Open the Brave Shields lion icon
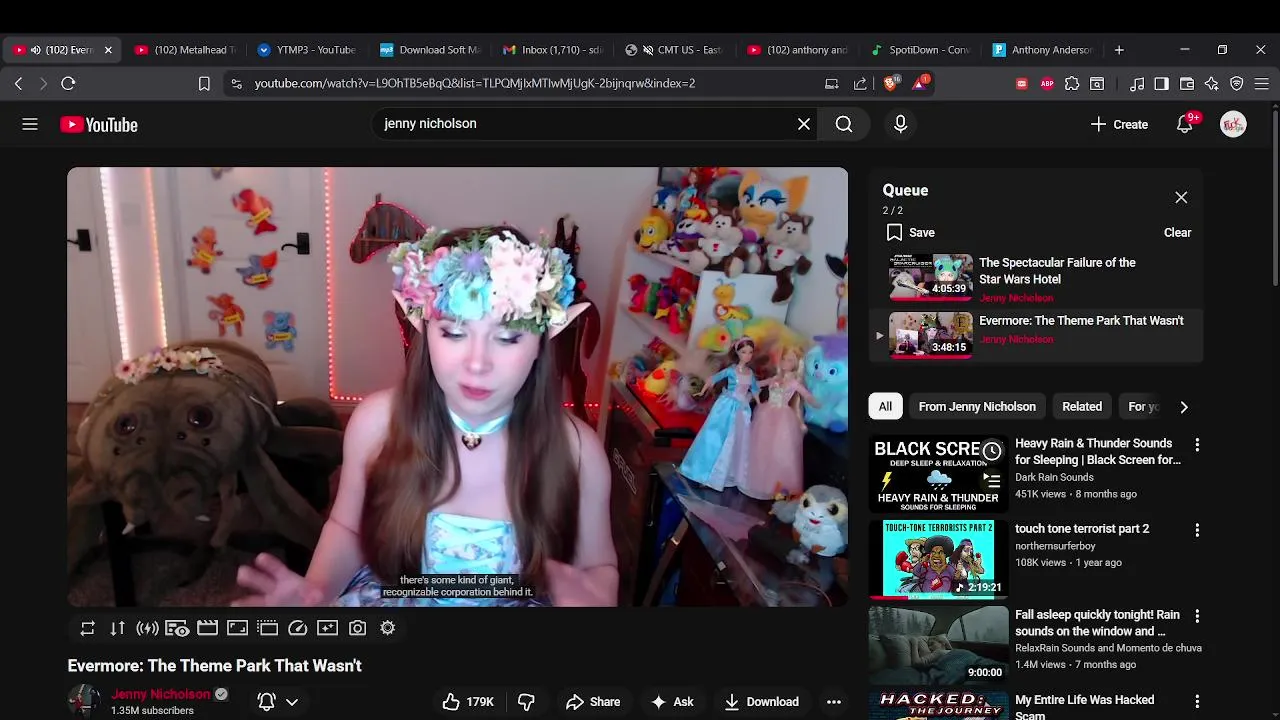Viewport: 1280px width, 720px height. pos(890,84)
